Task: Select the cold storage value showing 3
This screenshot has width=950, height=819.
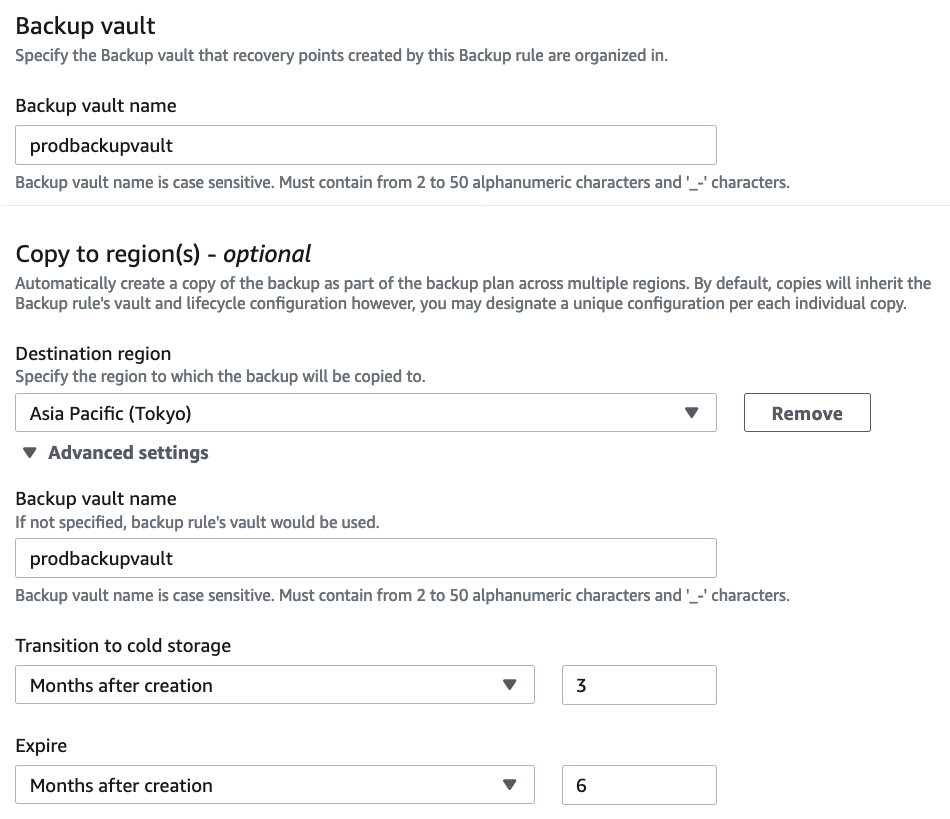Action: pyautogui.click(x=639, y=685)
